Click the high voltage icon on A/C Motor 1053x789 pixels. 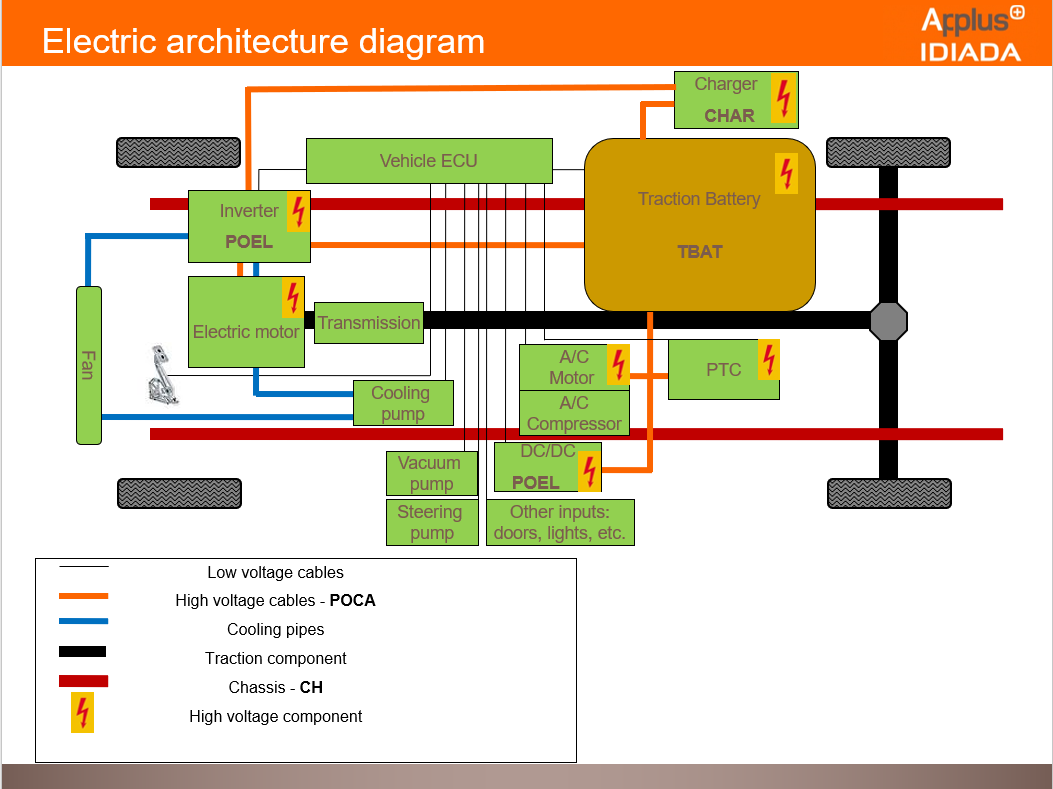(616, 365)
